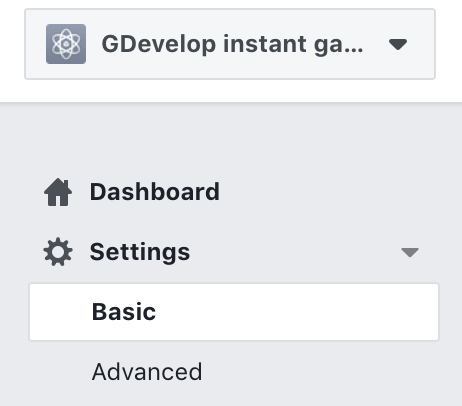Select the house icon beside Dashboard
The width and height of the screenshot is (462, 406).
point(58,192)
